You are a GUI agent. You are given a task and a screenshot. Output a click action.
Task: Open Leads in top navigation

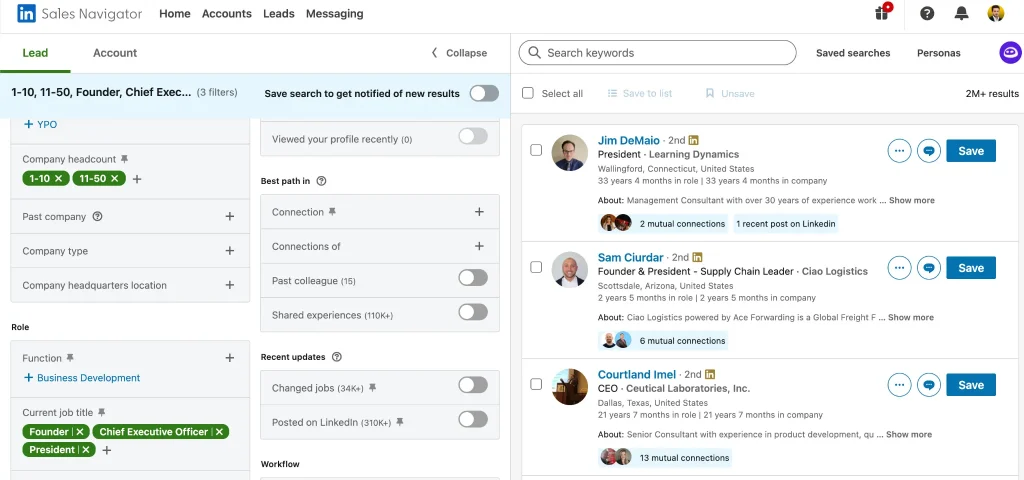(x=279, y=14)
